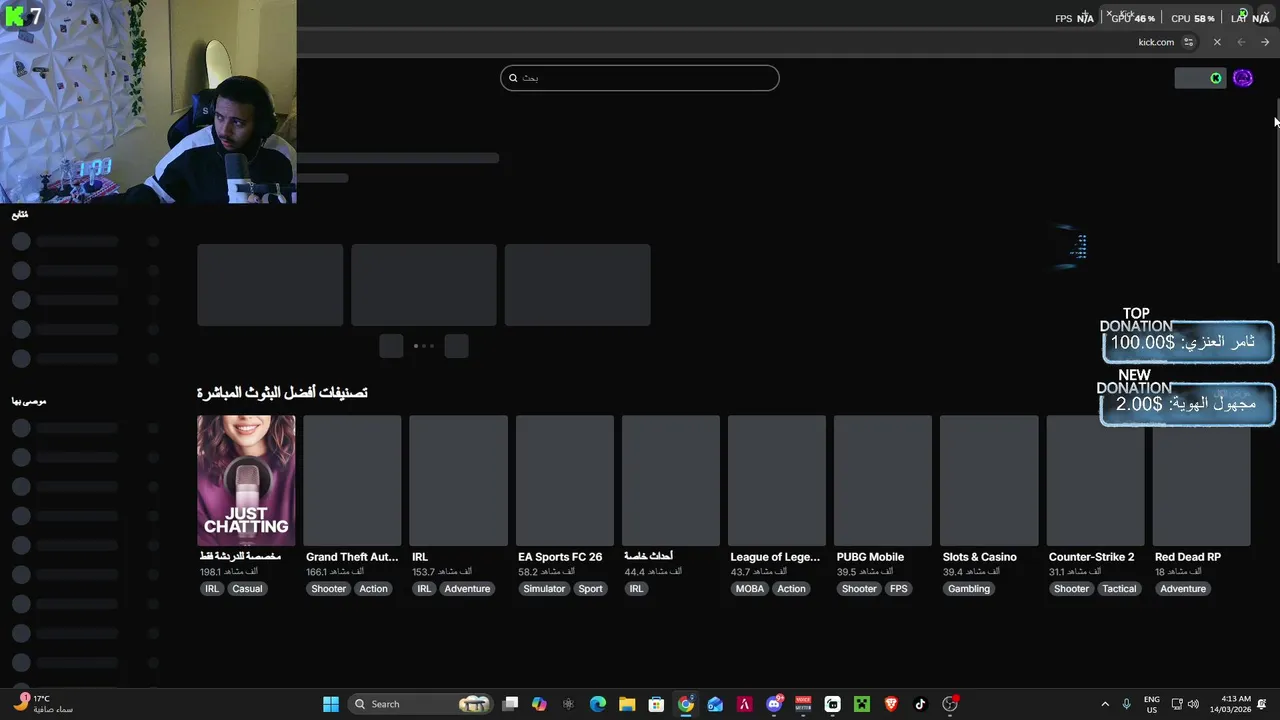Open Microsoft Store from the taskbar

click(656, 704)
